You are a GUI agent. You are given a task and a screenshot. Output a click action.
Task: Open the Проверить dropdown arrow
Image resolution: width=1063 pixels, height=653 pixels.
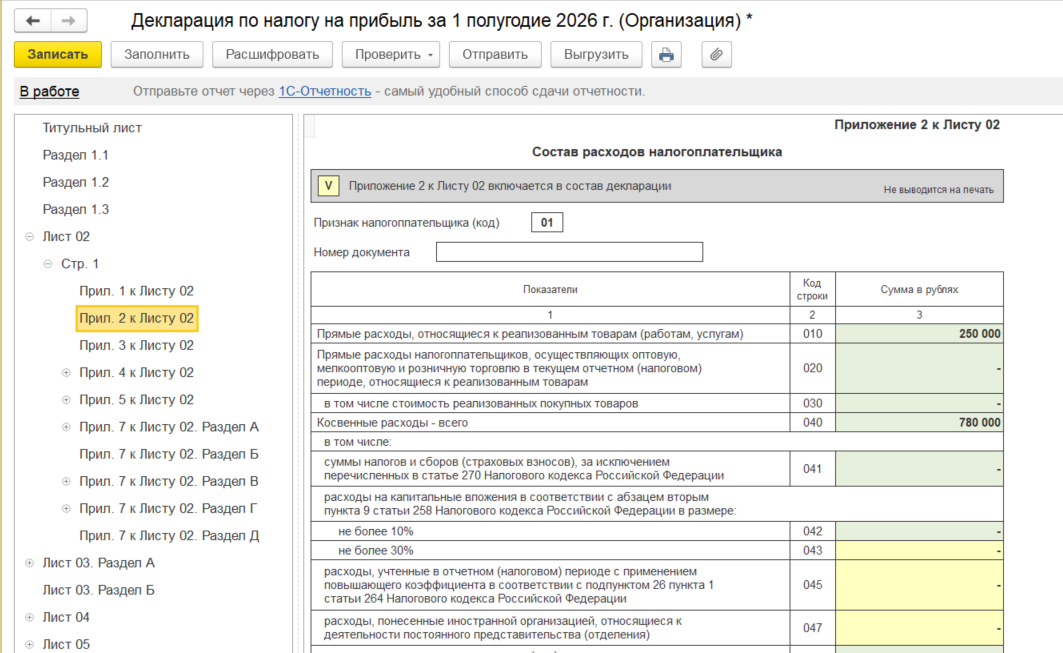tap(430, 55)
